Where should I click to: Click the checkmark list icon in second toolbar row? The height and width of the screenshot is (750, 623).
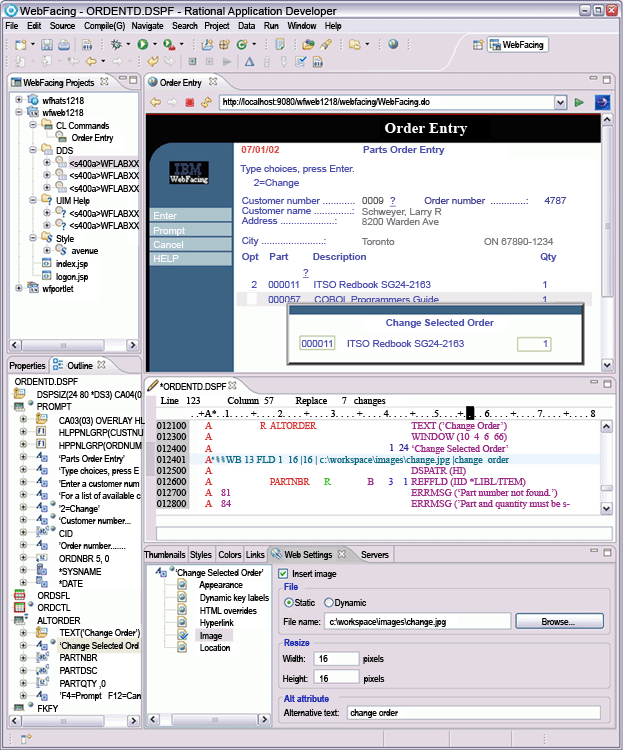pyautogui.click(x=300, y=62)
